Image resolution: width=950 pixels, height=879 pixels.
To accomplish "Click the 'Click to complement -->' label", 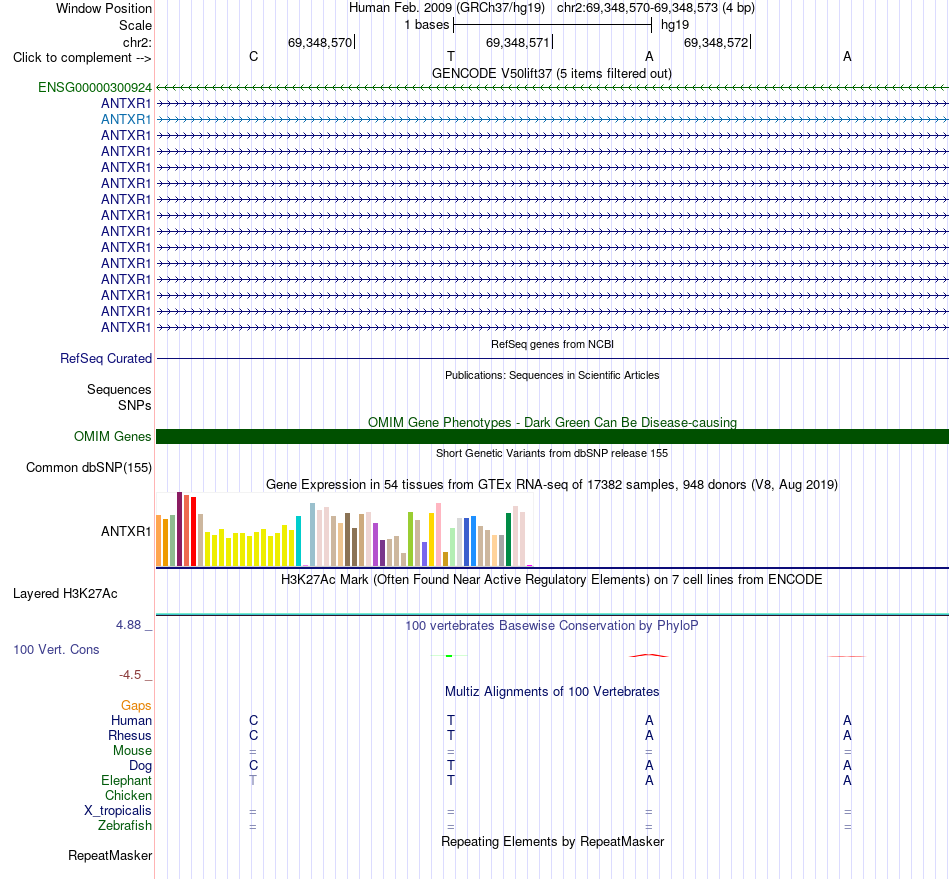I will (82, 58).
